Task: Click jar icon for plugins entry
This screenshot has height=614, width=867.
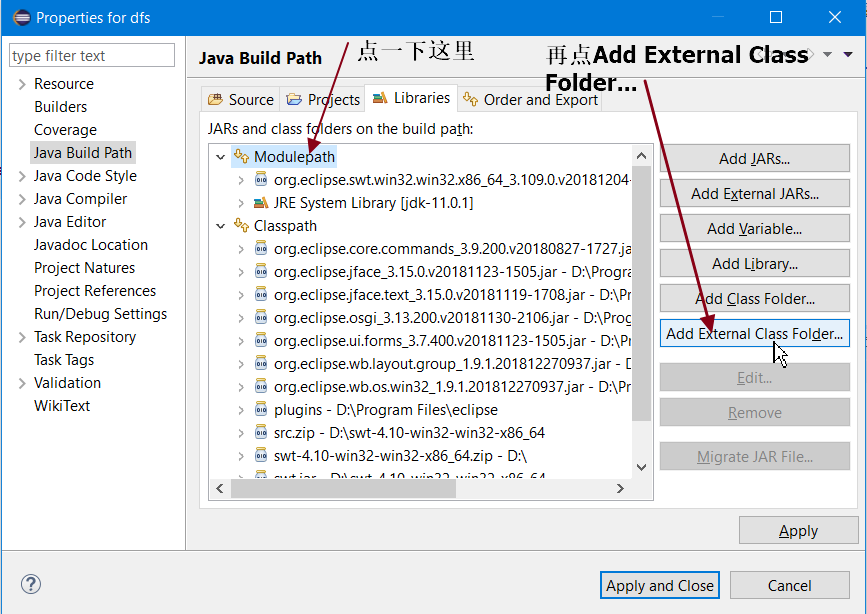Action: 261,410
